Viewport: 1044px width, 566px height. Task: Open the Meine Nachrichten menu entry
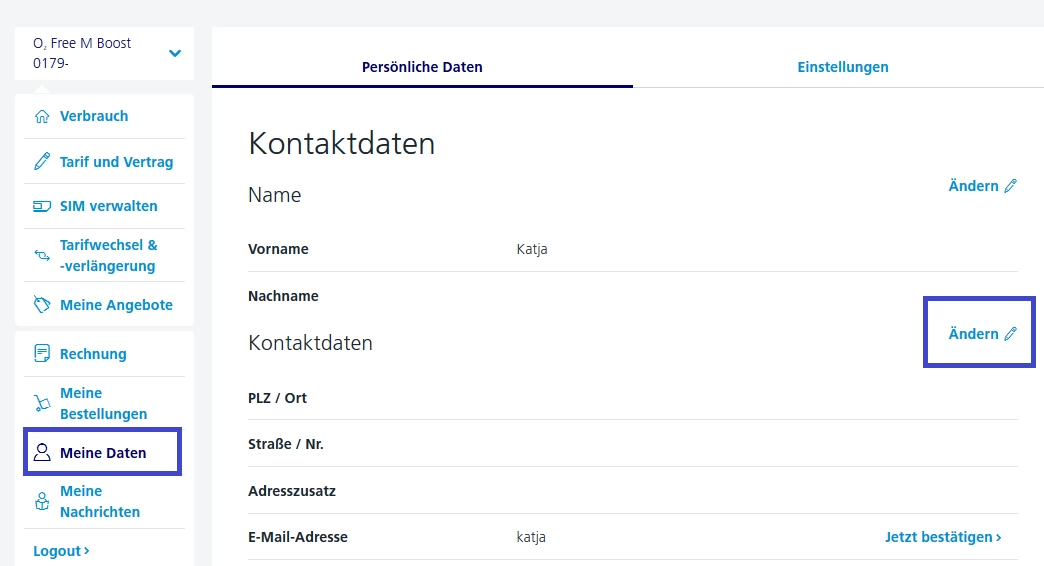click(x=100, y=501)
